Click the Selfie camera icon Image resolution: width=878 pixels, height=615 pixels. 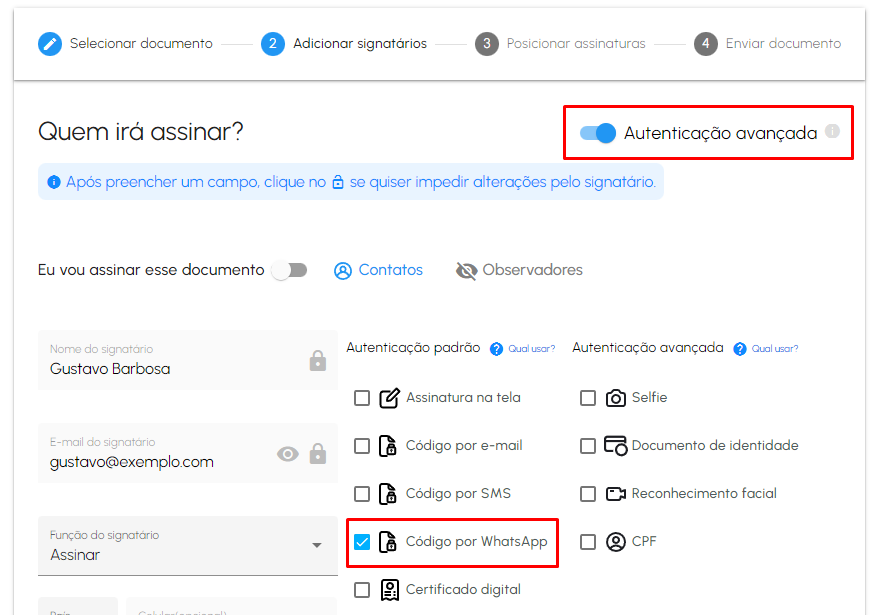click(x=615, y=397)
